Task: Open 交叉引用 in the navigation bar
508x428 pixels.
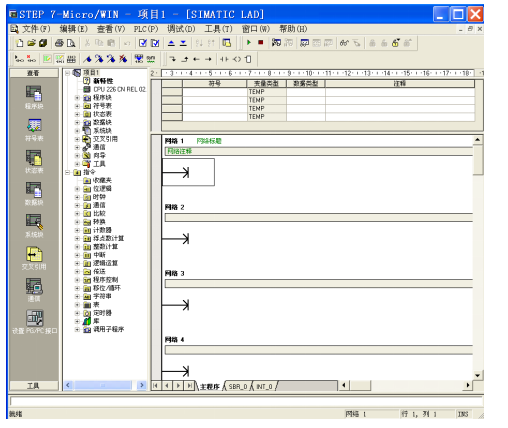Action: coord(34,258)
